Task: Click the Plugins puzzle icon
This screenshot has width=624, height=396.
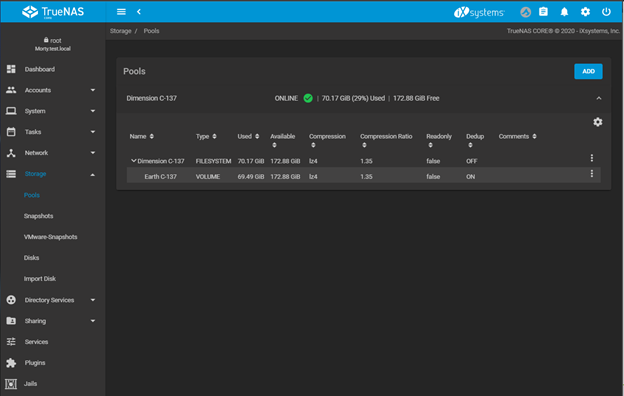Action: [11, 363]
